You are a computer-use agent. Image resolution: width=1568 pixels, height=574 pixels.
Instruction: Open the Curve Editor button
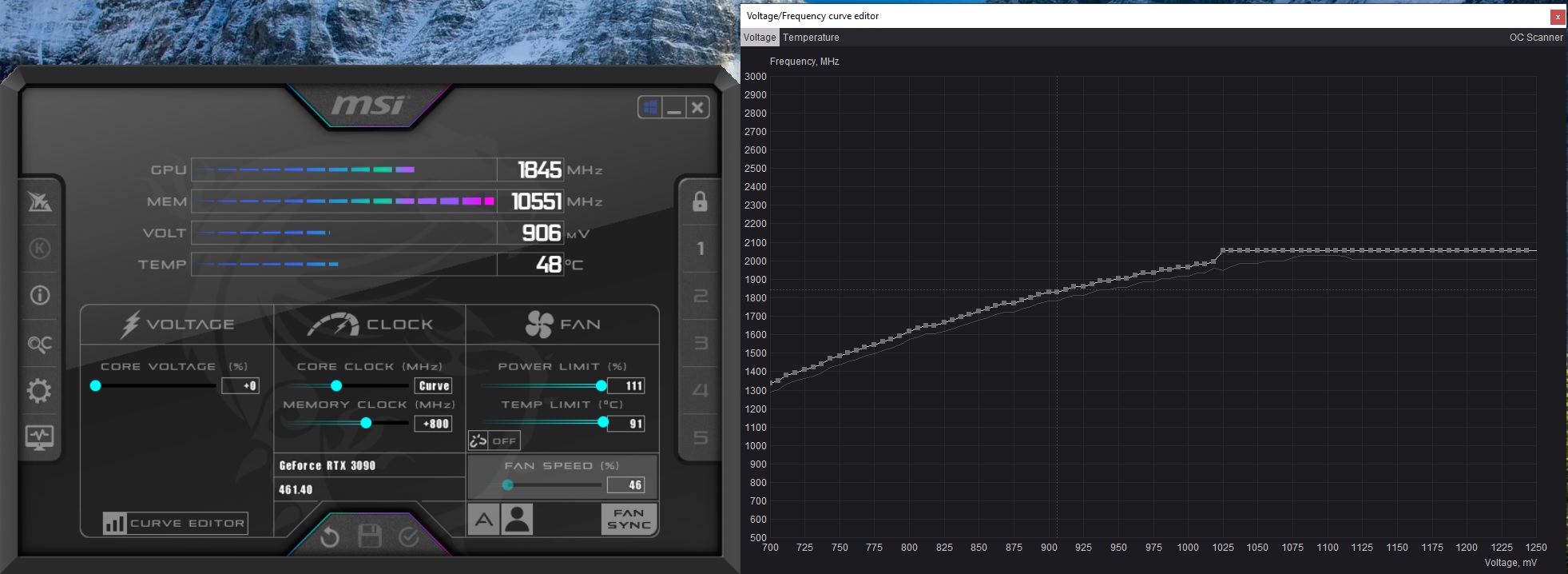click(175, 523)
